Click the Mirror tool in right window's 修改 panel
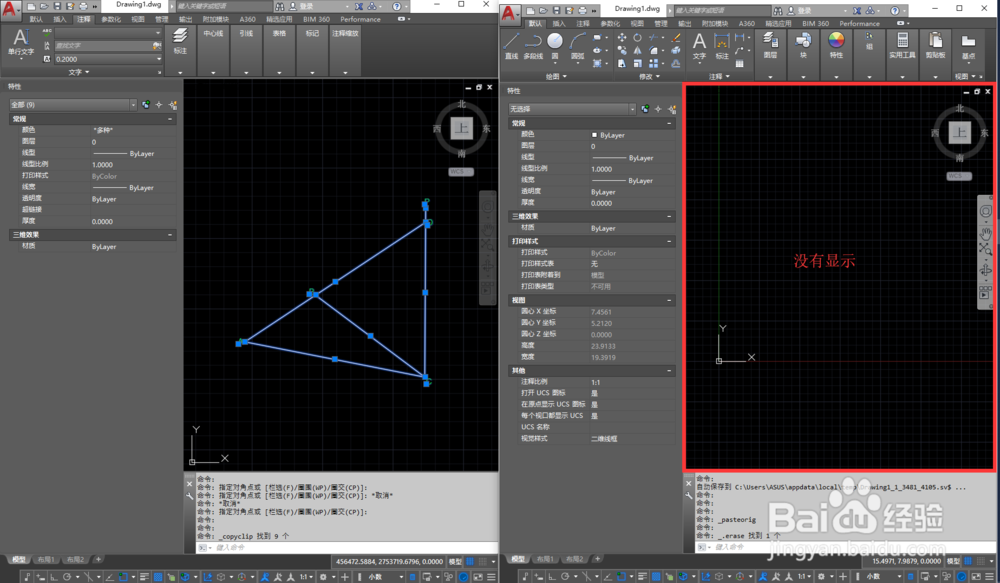Screen dimensions: 1000x583 [637, 50]
